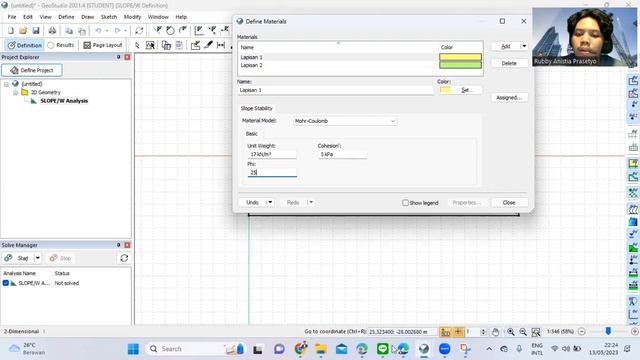640x360 pixels.
Task: Click the zoom slider handle in status bar
Action: (x=608, y=331)
